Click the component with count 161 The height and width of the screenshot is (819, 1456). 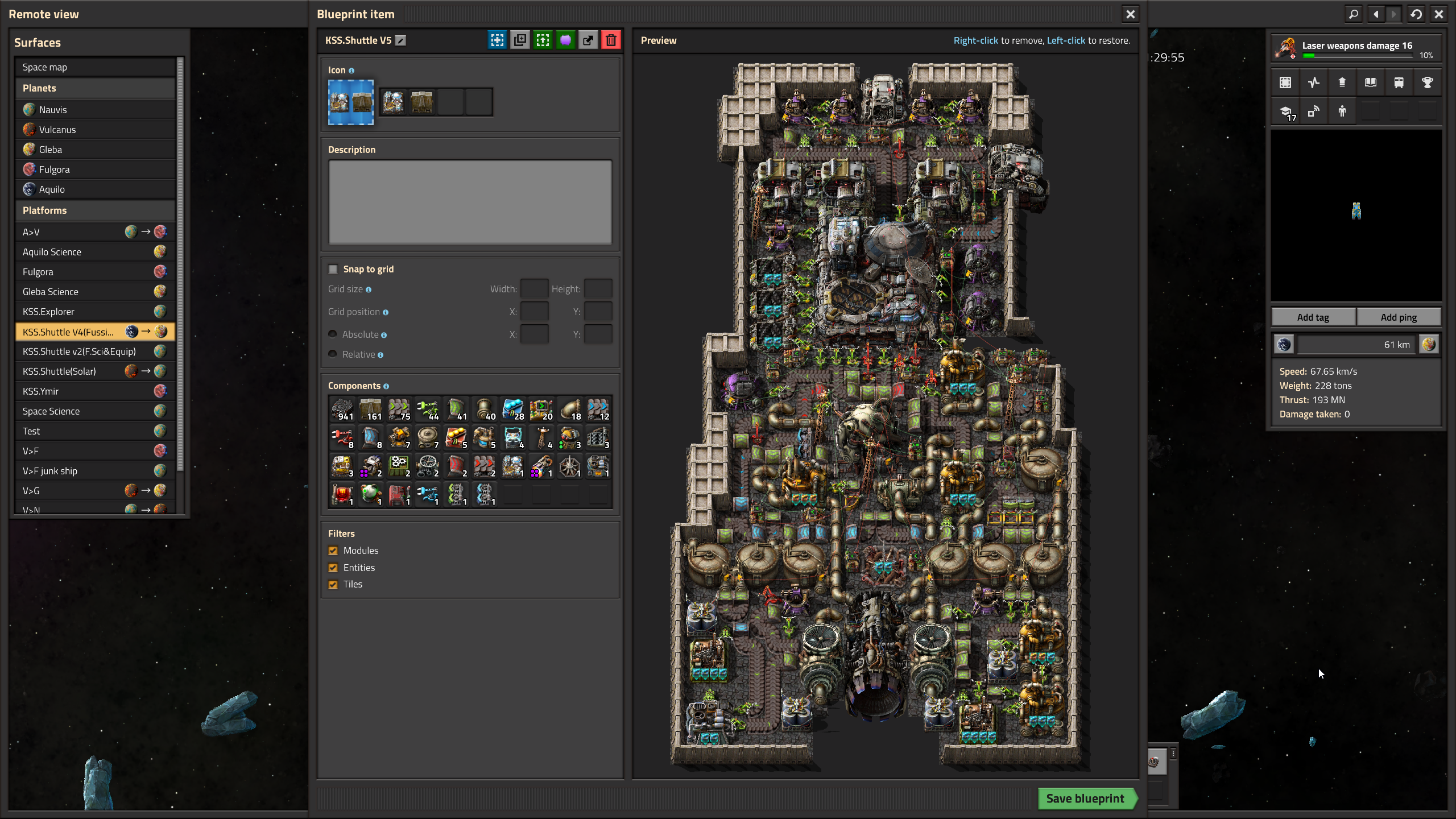click(371, 409)
